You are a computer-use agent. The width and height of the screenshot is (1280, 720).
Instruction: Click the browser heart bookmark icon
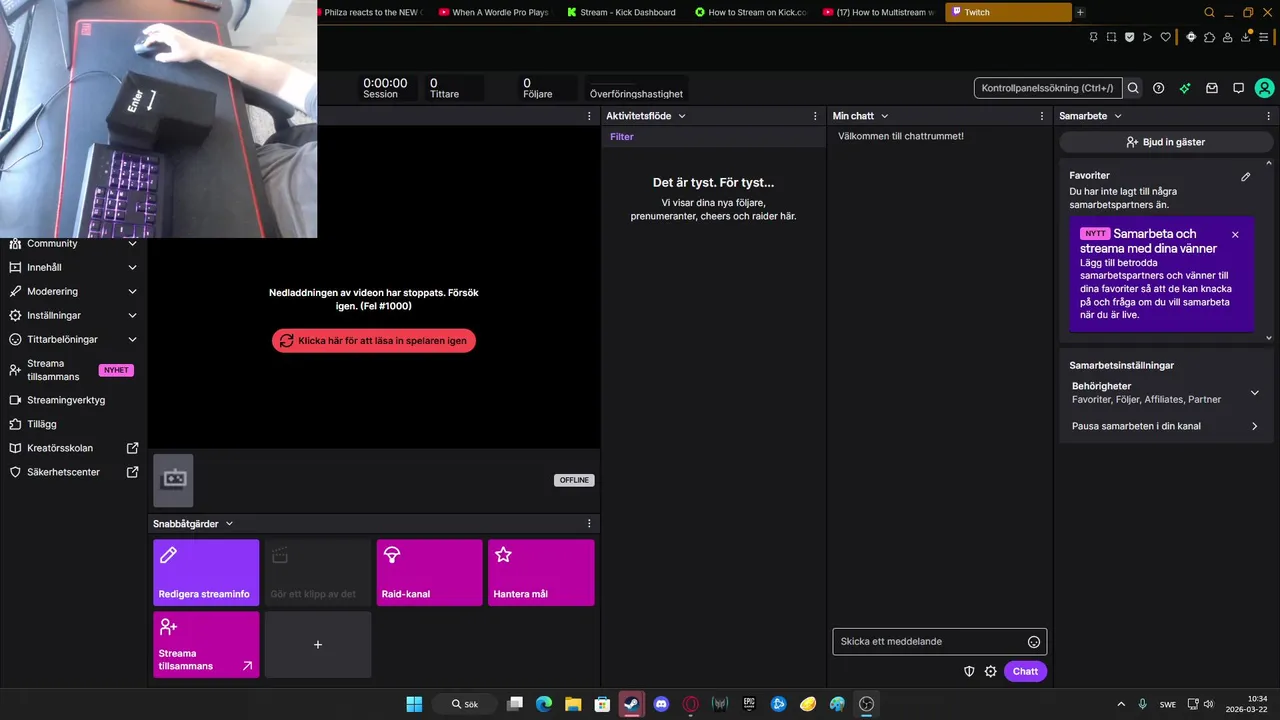(x=1165, y=37)
